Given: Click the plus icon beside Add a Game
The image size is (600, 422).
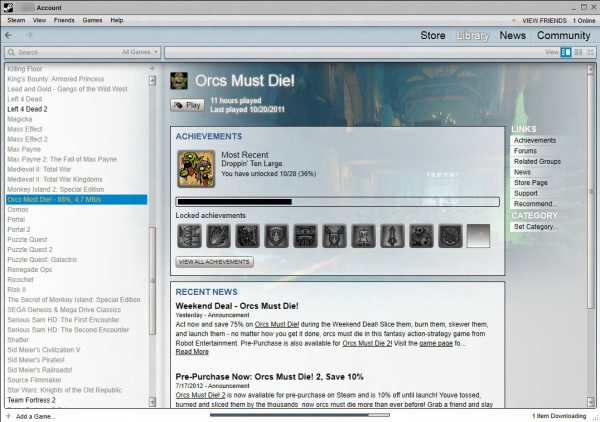Looking at the screenshot, I should pyautogui.click(x=8, y=416).
